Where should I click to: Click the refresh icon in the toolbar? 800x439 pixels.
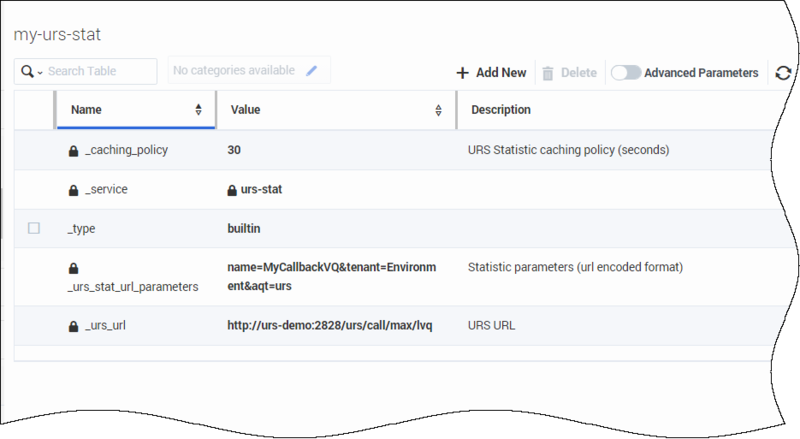coord(783,73)
